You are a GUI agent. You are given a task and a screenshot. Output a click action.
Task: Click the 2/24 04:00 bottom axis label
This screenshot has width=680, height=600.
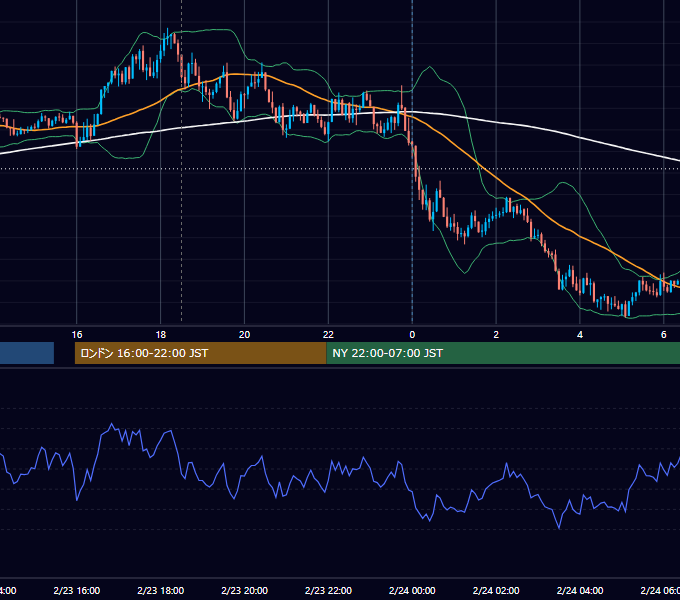(580, 590)
